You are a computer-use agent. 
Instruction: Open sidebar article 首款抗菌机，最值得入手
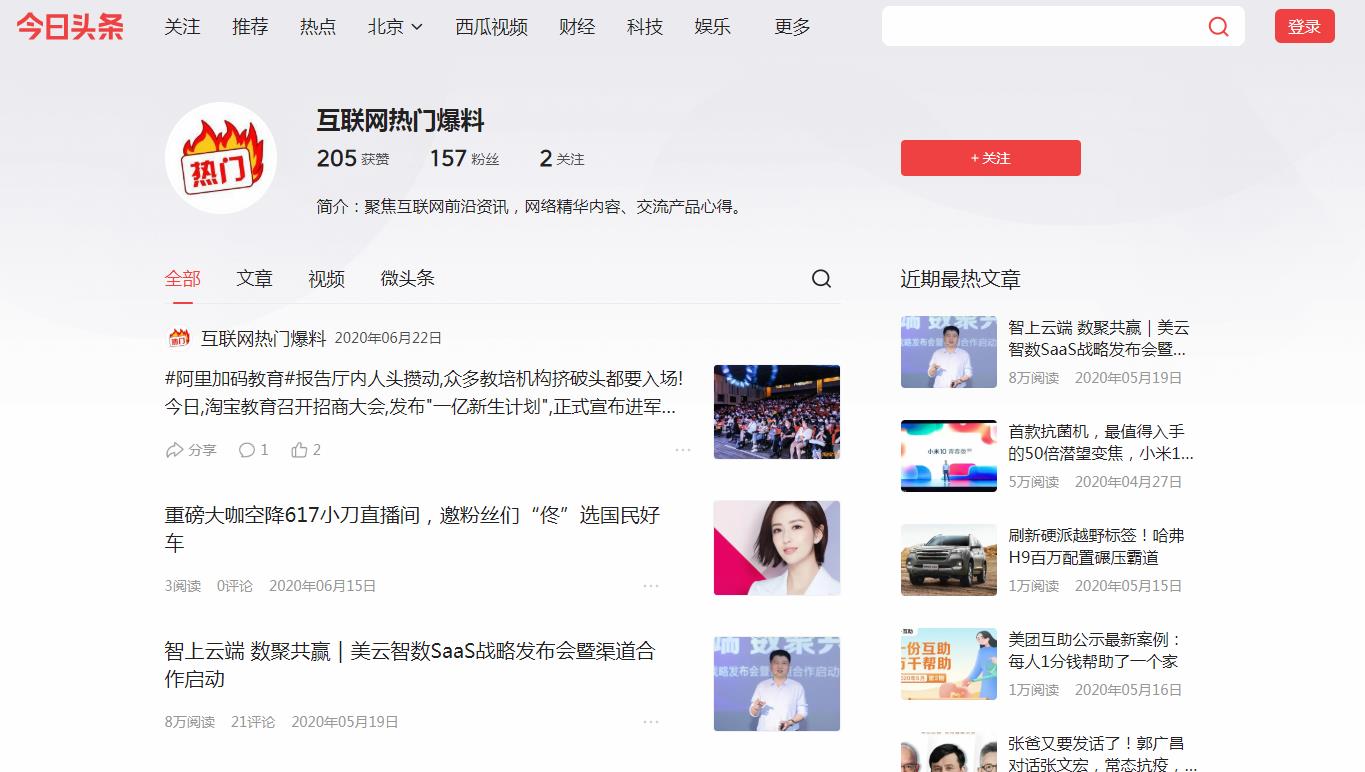click(x=1101, y=443)
